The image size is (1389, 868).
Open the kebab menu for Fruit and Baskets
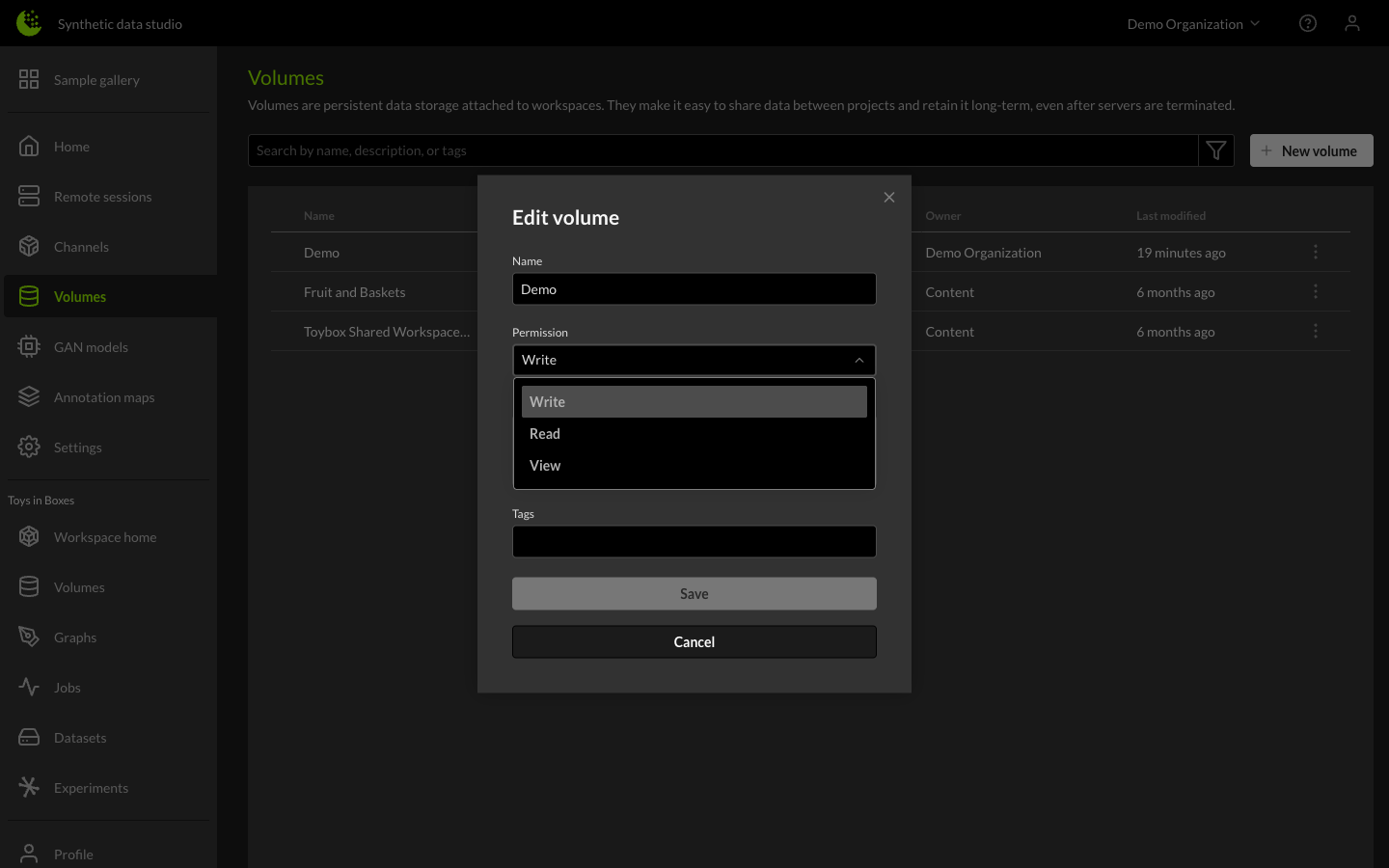click(1316, 291)
